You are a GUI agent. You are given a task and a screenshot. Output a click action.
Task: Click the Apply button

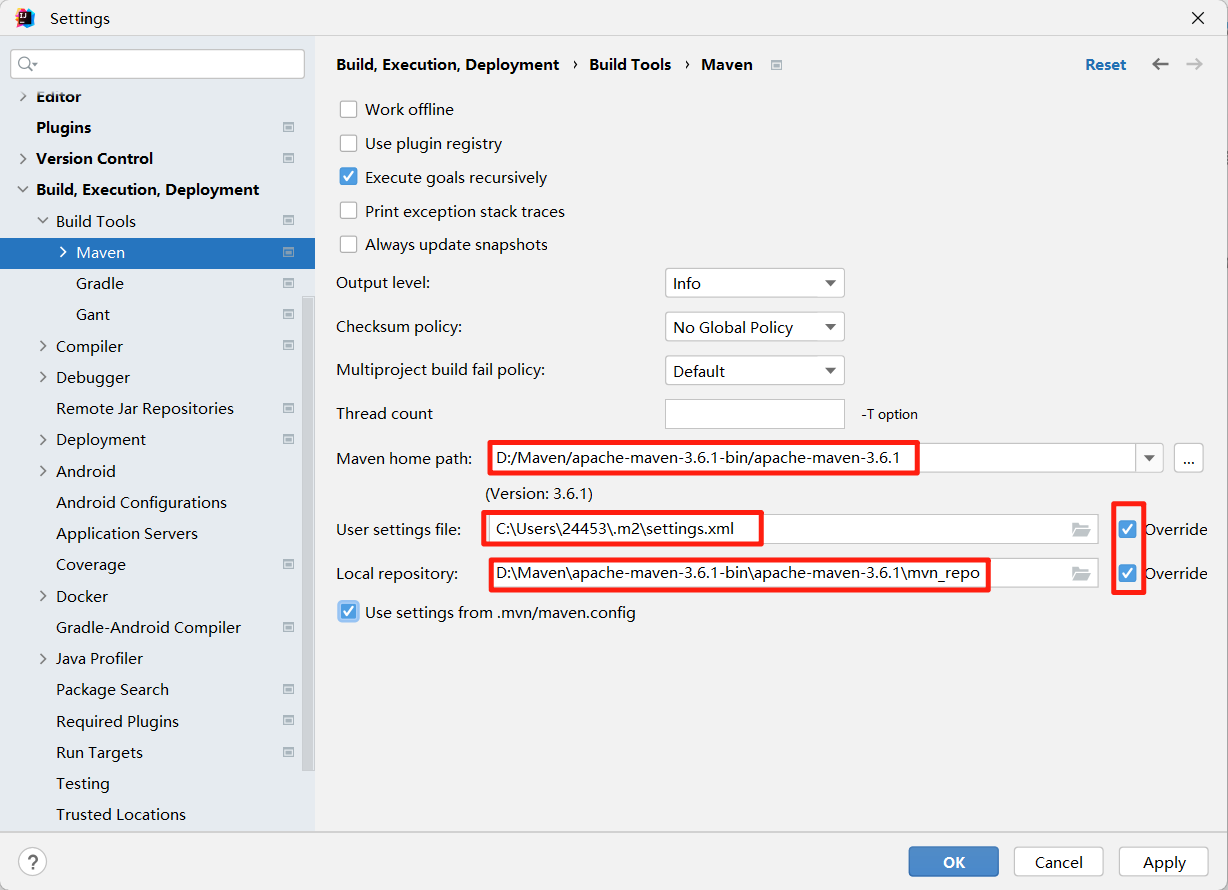[x=1164, y=862]
